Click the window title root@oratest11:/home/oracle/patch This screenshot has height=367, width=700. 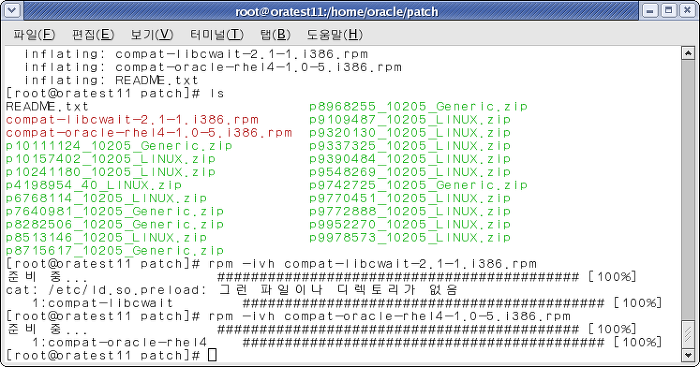(337, 12)
